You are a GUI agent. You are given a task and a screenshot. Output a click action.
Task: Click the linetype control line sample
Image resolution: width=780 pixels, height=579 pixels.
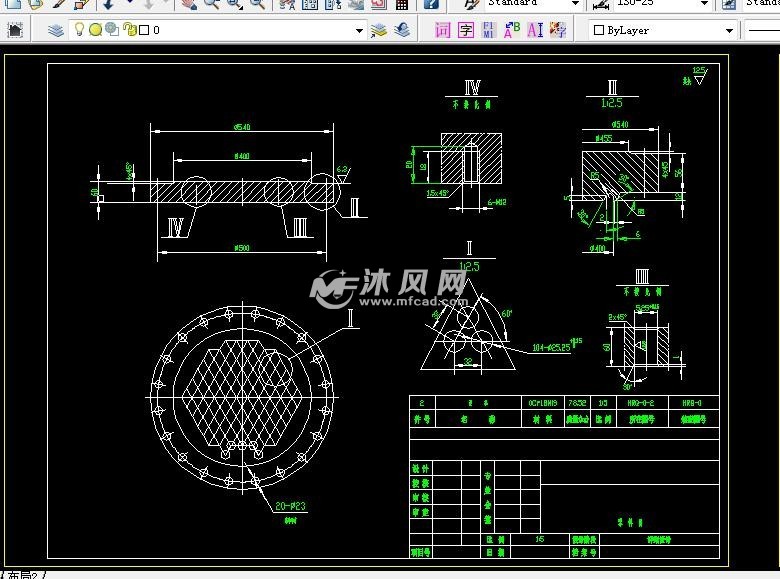pos(764,30)
